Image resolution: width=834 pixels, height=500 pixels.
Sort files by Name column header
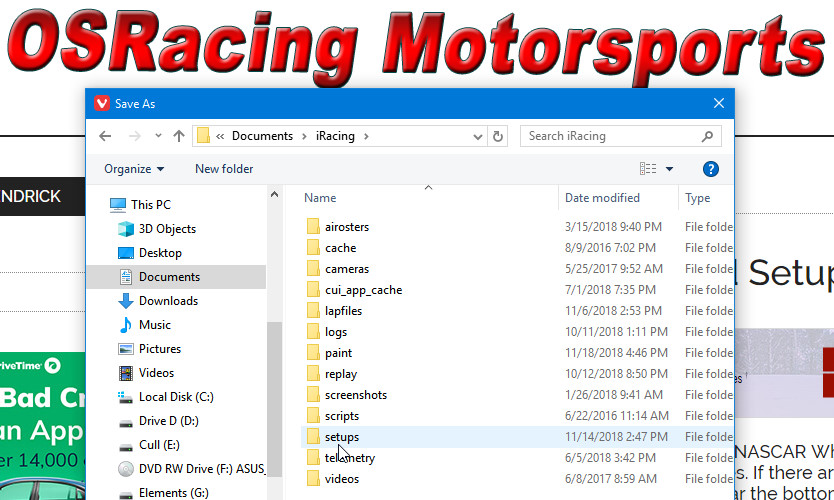click(320, 198)
